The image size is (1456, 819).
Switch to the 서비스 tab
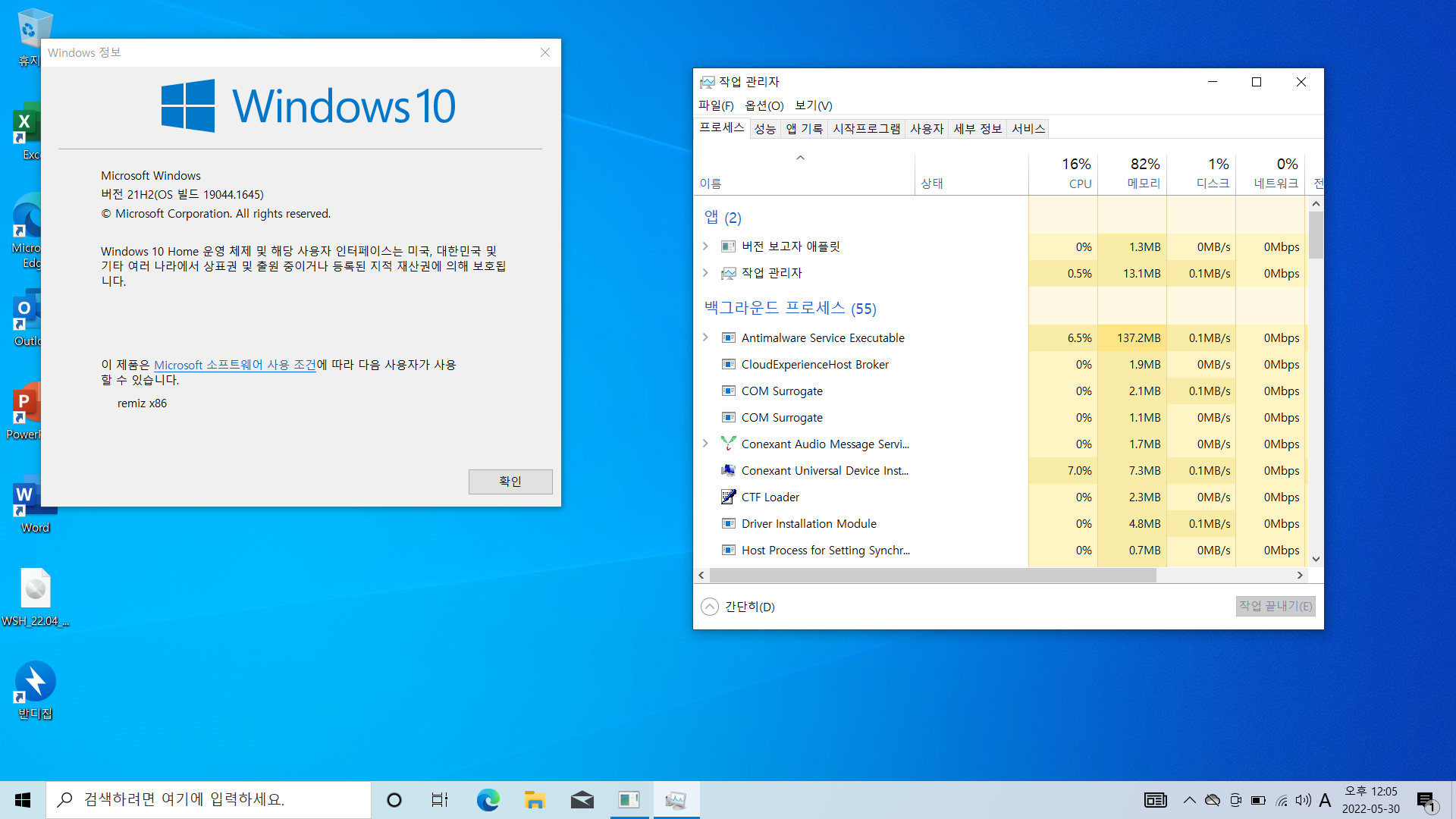click(1028, 129)
